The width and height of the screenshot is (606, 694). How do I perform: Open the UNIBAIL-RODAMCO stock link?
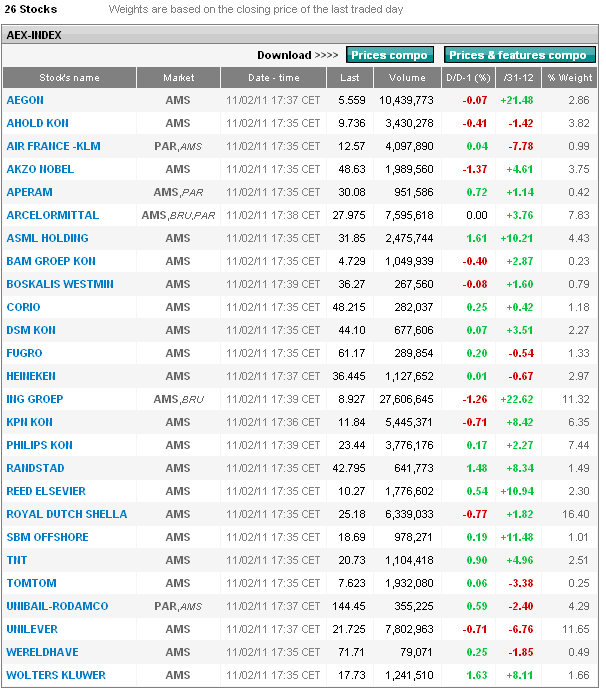[58, 607]
